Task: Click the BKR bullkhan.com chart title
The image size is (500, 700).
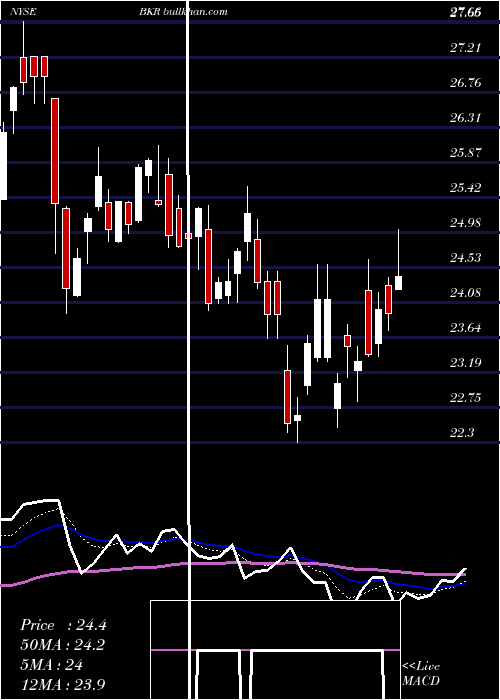Action: click(x=183, y=11)
